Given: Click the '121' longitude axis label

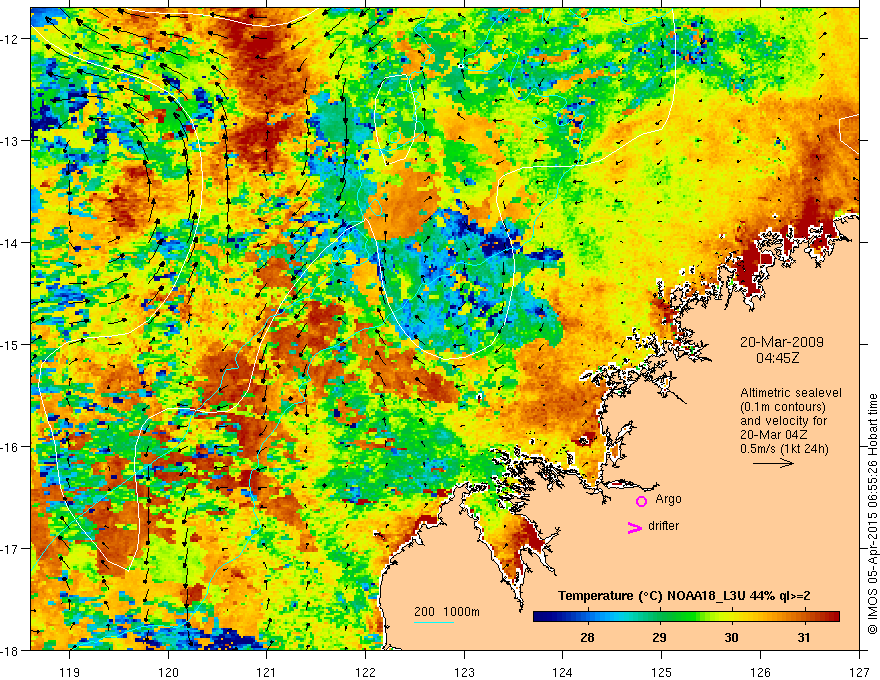Looking at the screenshot, I should (x=267, y=672).
